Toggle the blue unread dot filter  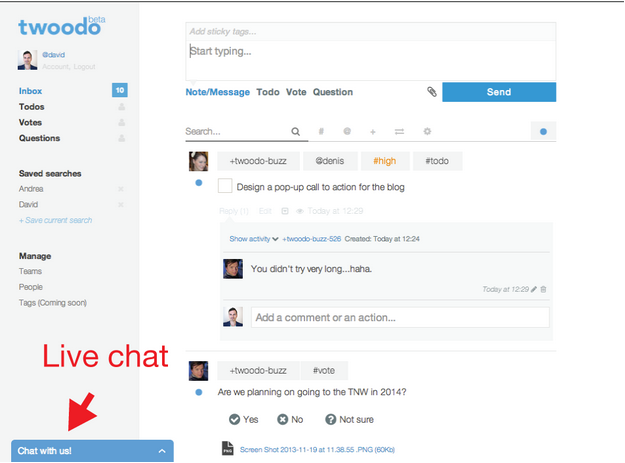click(x=543, y=131)
